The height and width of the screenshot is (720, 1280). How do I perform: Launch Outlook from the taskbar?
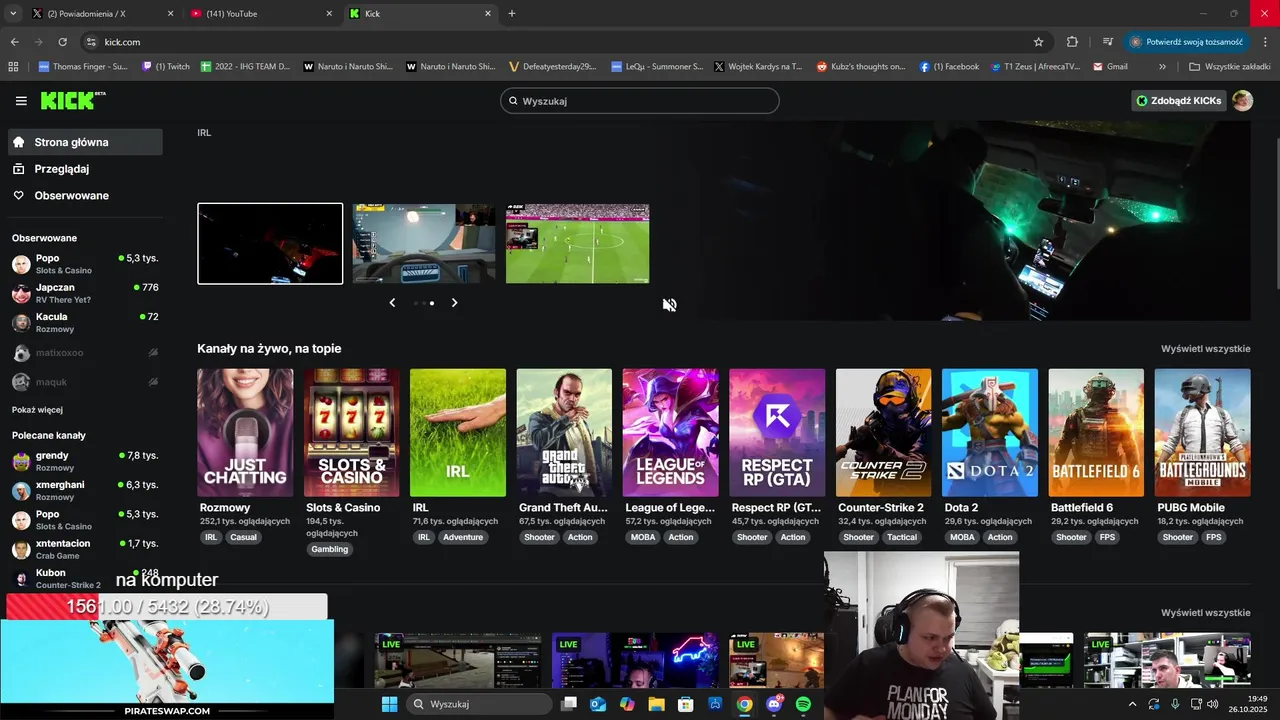[x=598, y=704]
